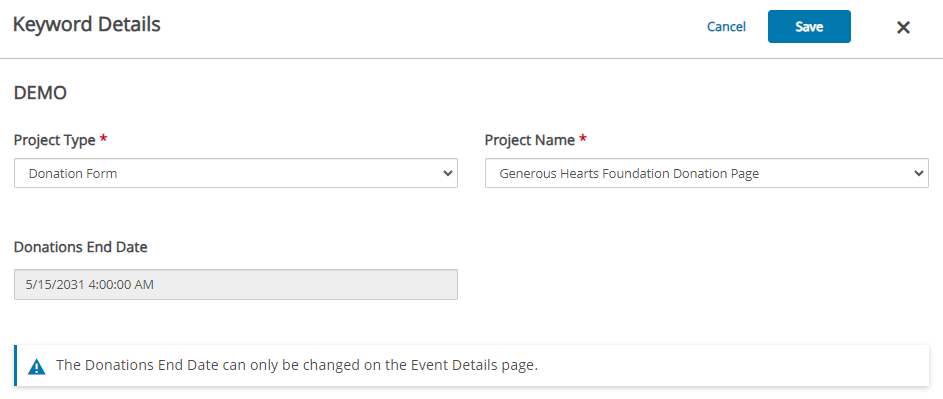Viewport: 943px width, 399px height.
Task: Save the keyword details
Action: pyautogui.click(x=809, y=26)
